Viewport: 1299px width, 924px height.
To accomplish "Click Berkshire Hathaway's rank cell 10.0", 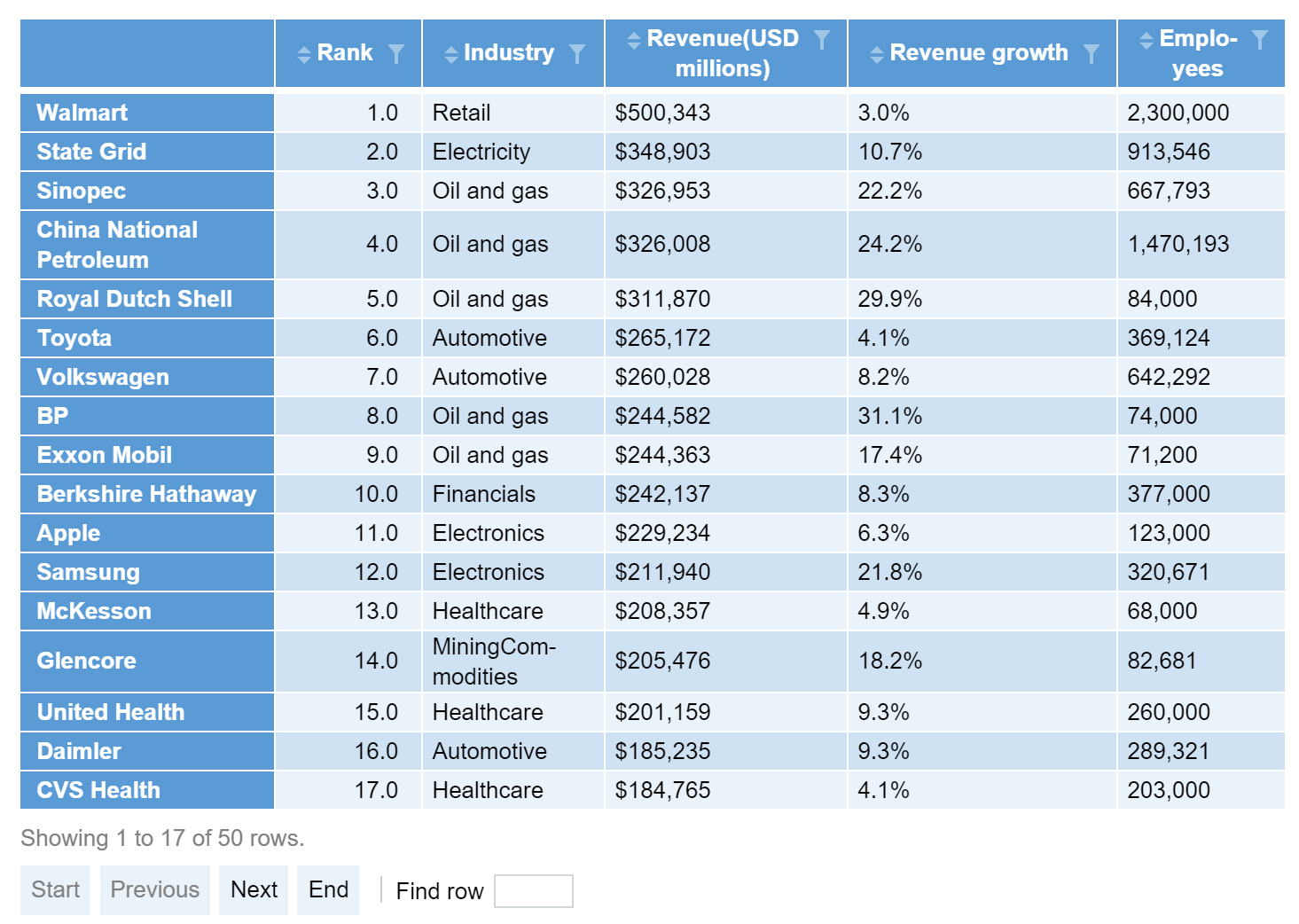I will tap(348, 494).
